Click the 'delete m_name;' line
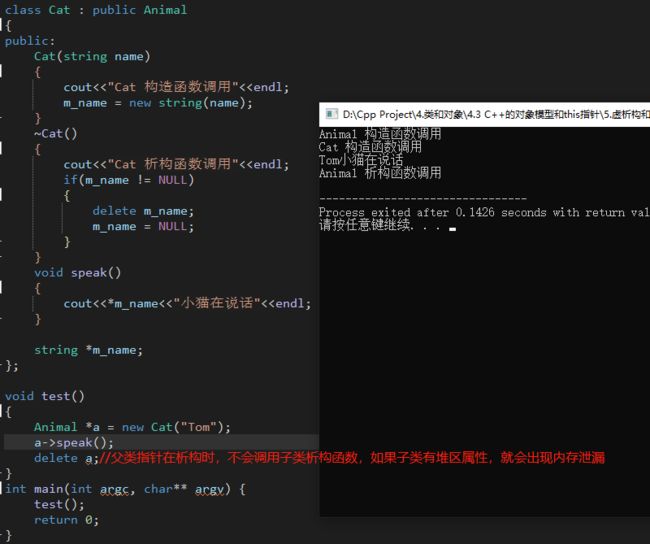Image resolution: width=650 pixels, height=544 pixels. [143, 211]
